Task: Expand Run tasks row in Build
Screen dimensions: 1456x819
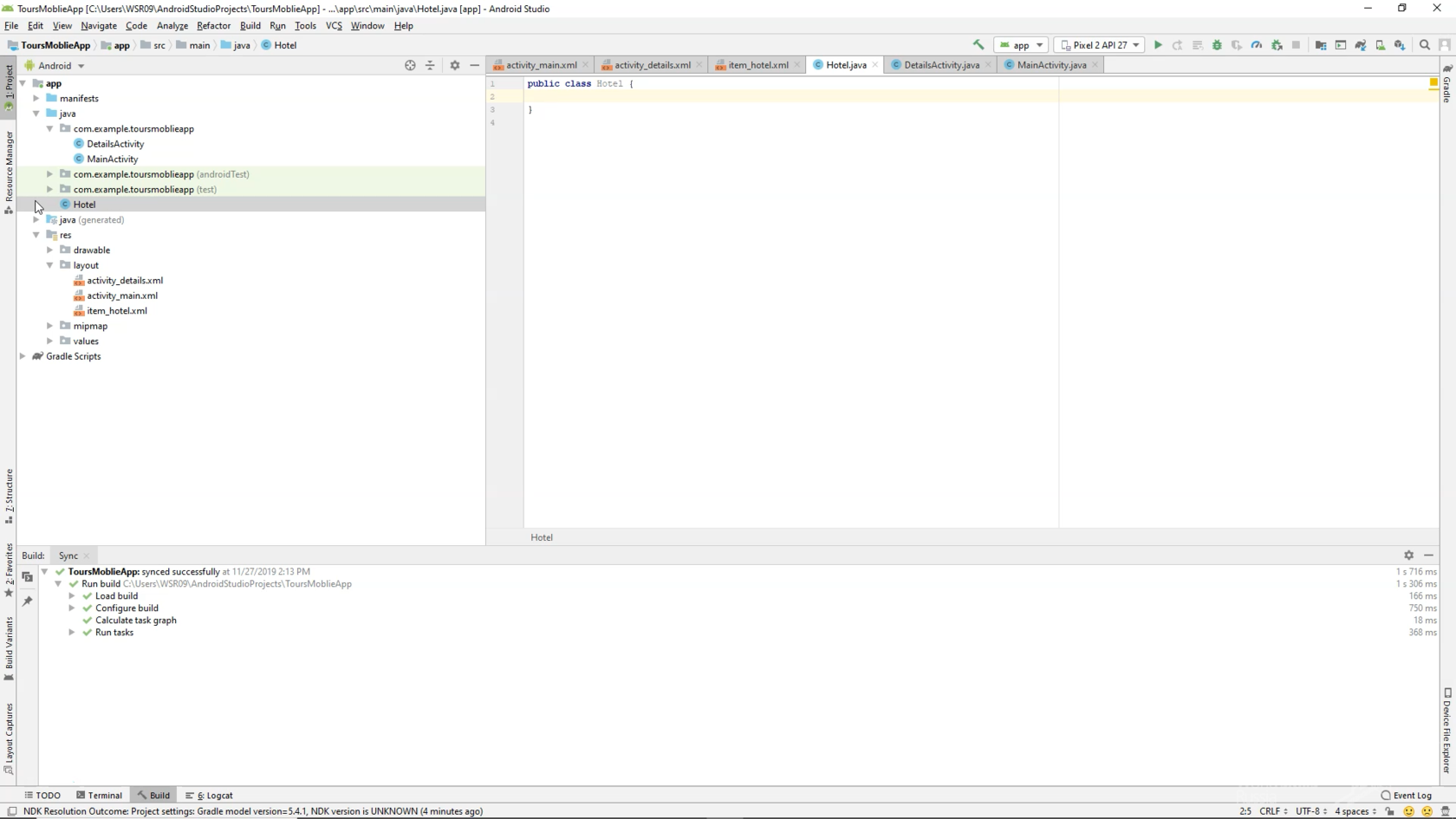Action: point(72,632)
